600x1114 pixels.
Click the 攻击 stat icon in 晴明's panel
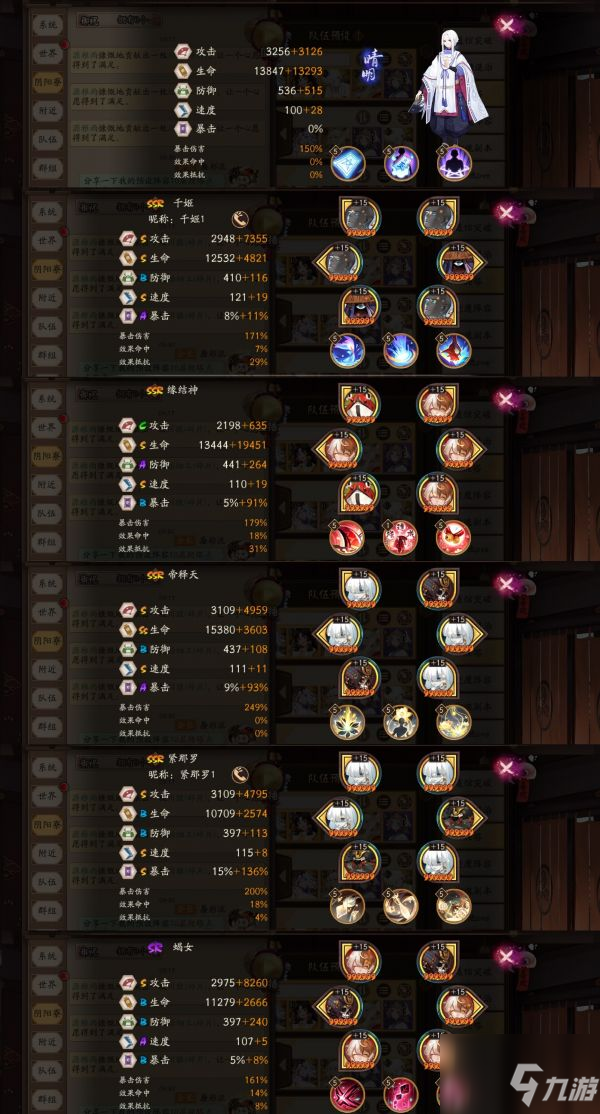coord(182,52)
